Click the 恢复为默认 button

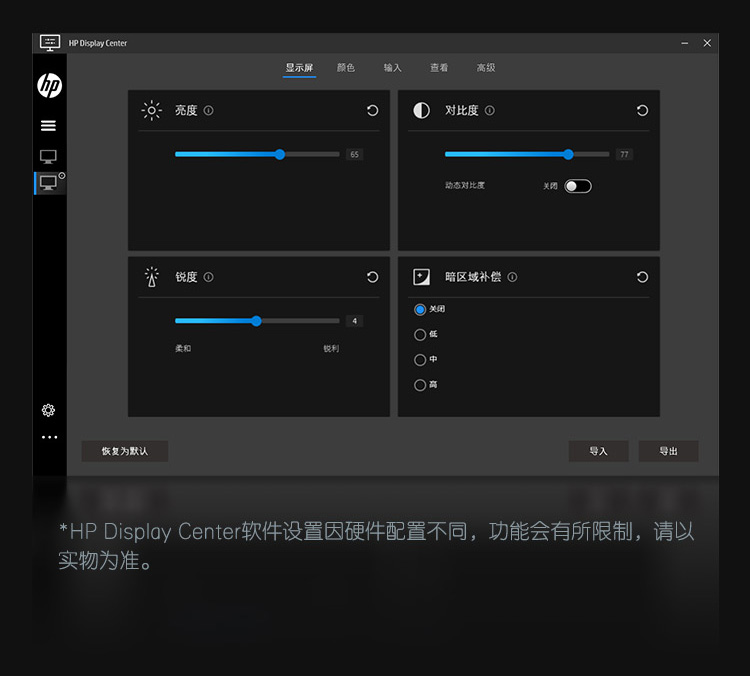coord(125,451)
